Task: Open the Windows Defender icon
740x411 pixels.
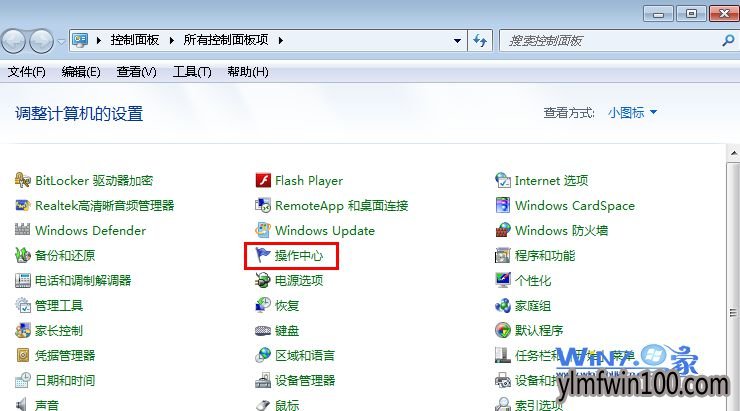Action: (24, 231)
